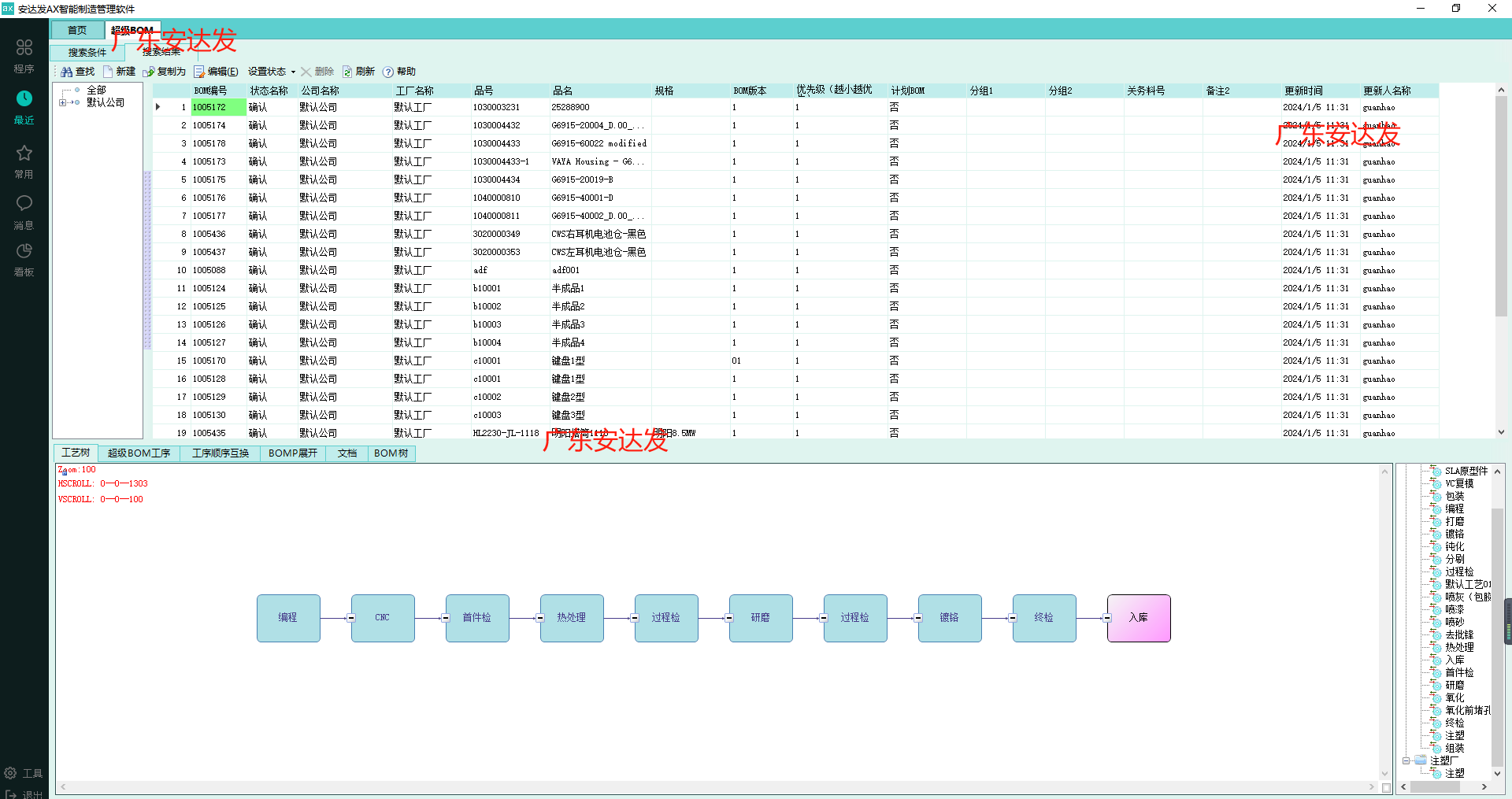Collapse the connector box before 研磨 node

[729, 618]
